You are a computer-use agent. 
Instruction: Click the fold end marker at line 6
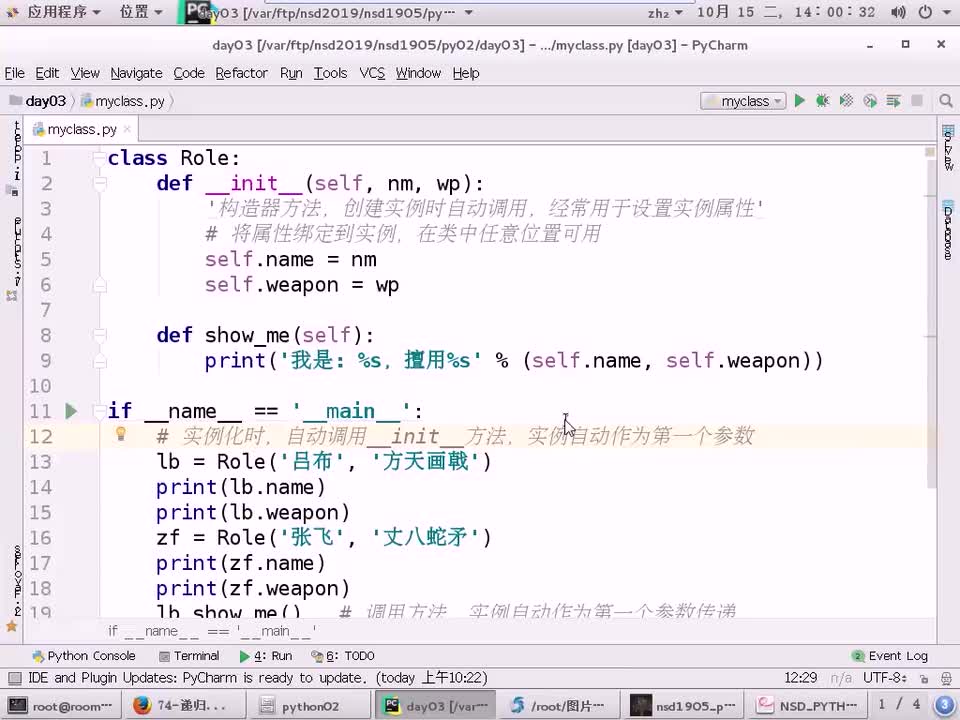[100, 285]
